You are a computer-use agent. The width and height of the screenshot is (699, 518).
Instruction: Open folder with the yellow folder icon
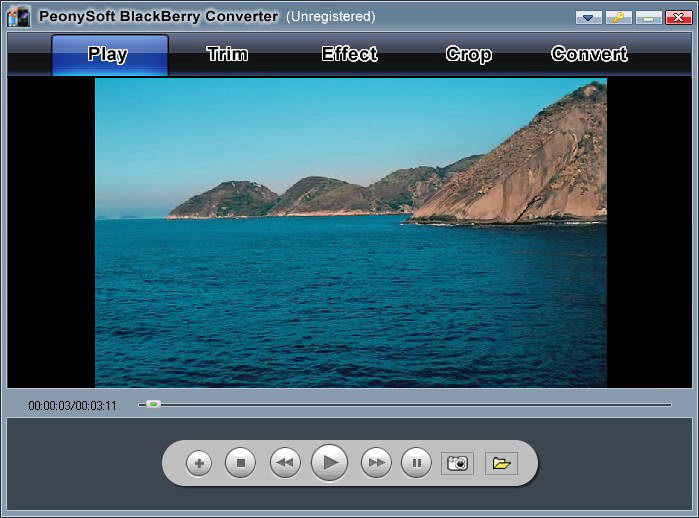pyautogui.click(x=501, y=463)
